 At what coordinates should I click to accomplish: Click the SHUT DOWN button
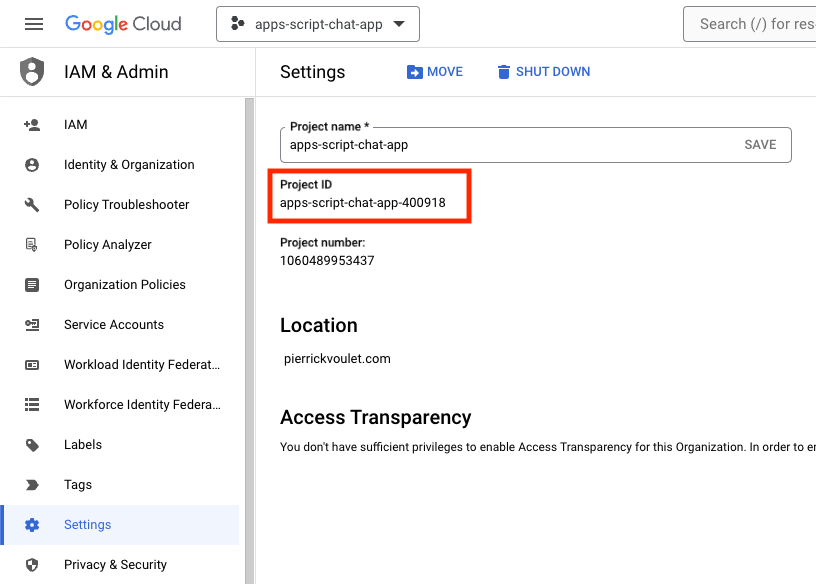click(x=543, y=72)
